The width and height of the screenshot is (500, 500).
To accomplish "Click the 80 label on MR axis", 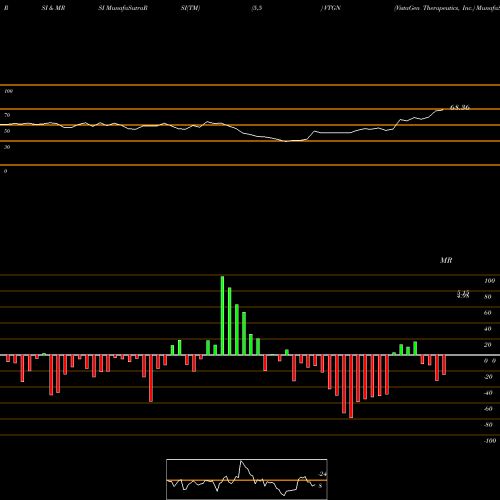I will (488, 297).
